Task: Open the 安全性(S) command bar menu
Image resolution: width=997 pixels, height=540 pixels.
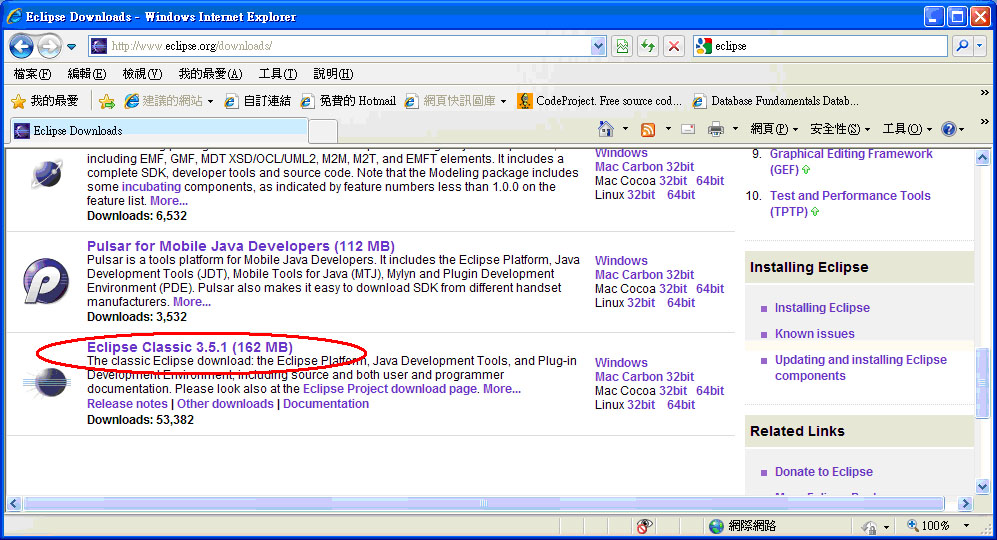Action: coord(840,129)
